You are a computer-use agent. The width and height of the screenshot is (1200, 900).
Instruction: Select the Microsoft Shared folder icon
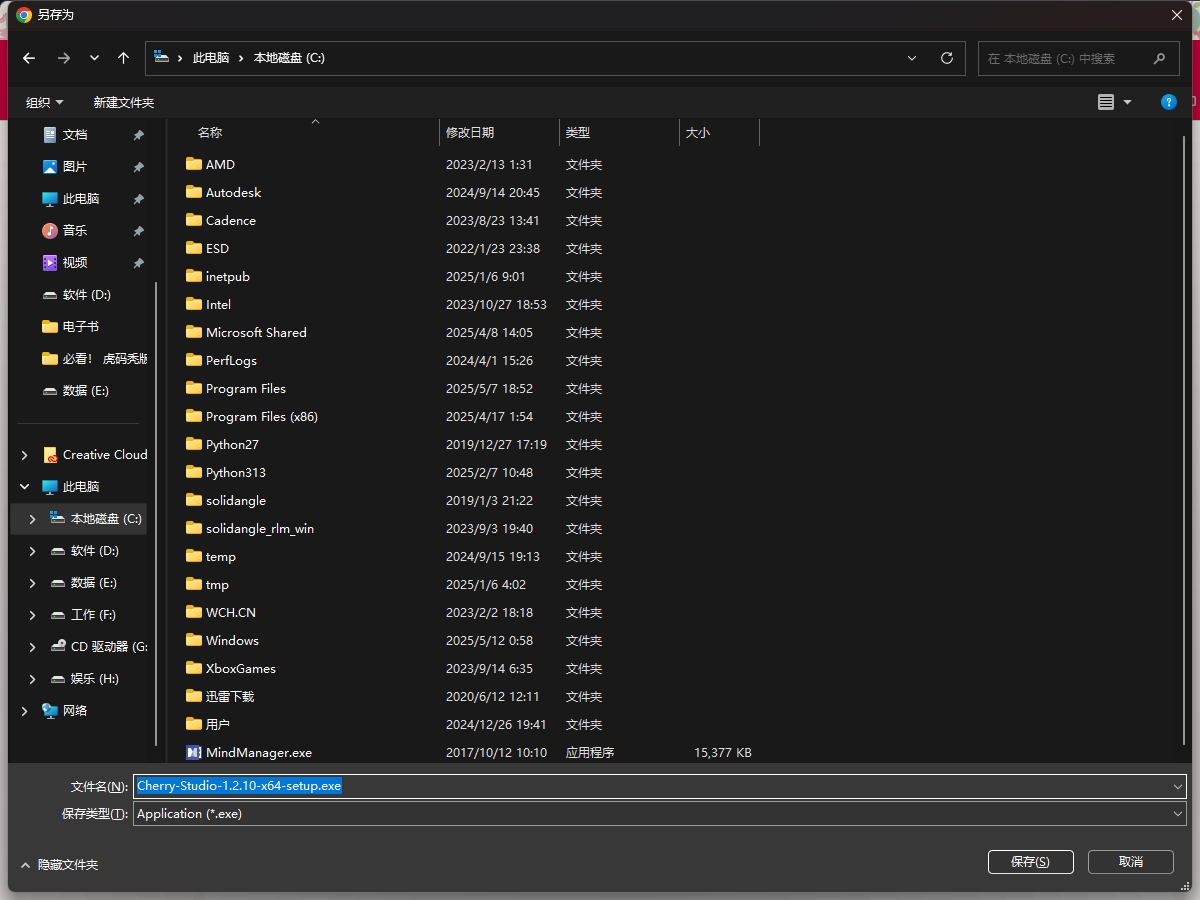(x=194, y=332)
